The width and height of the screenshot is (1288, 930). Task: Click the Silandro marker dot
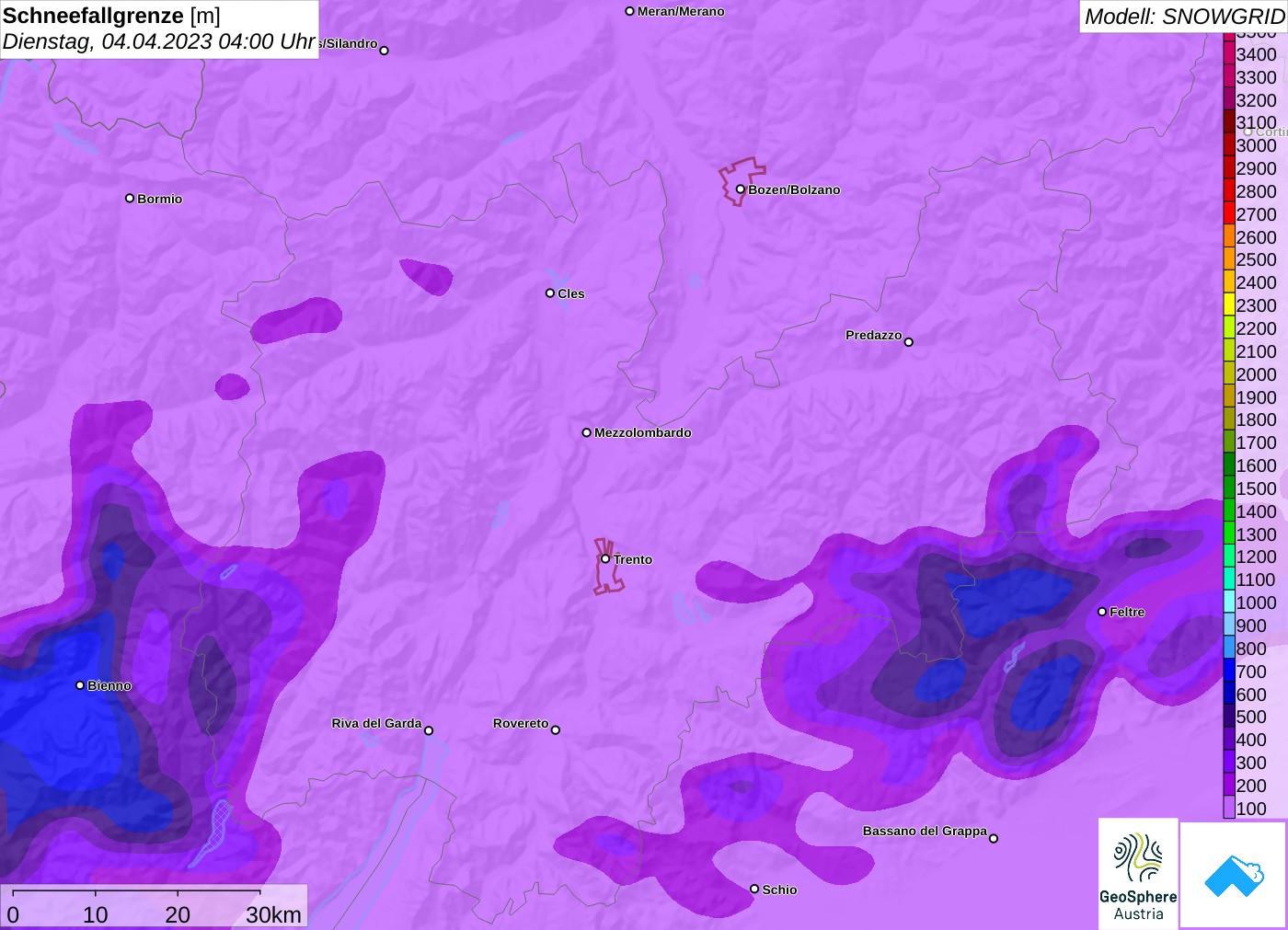click(385, 51)
